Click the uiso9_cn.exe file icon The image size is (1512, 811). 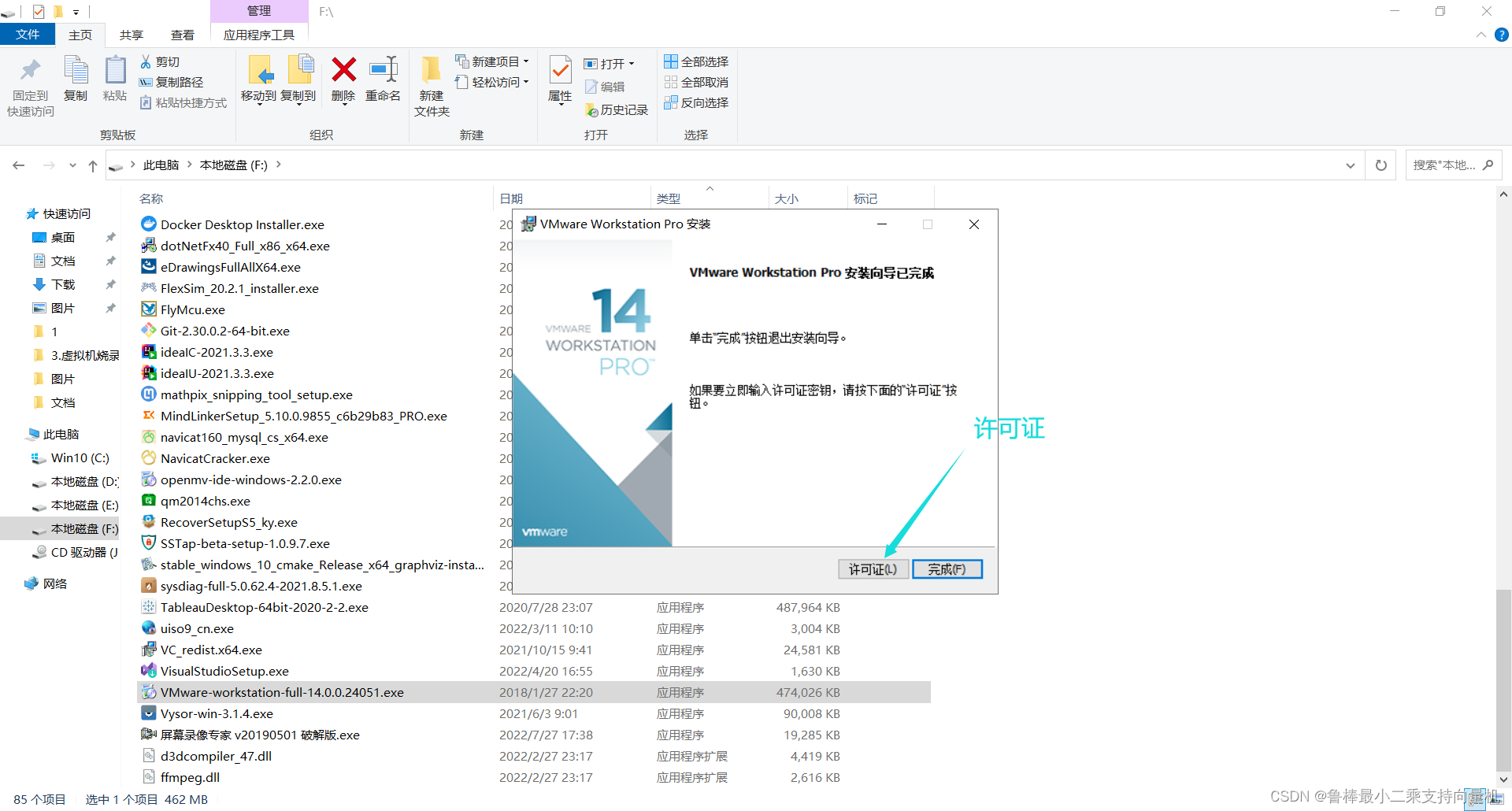(148, 628)
